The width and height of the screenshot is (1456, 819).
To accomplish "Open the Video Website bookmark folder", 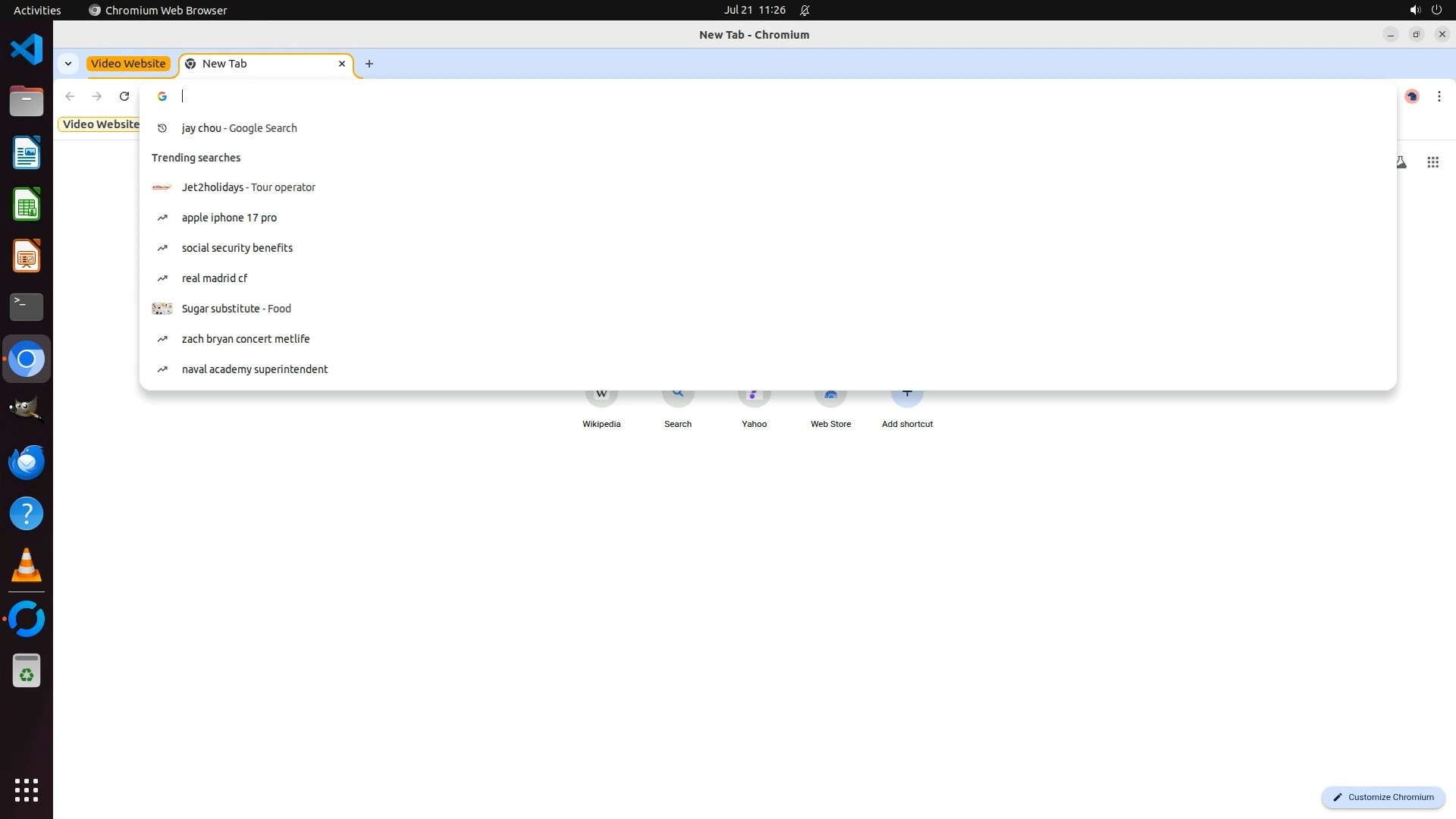I will (100, 124).
